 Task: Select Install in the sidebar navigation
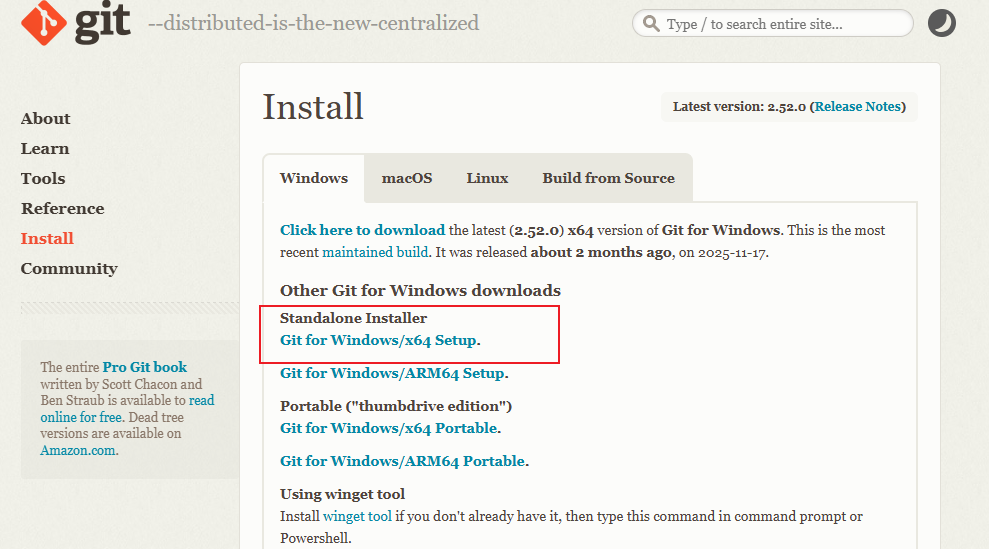coord(47,239)
